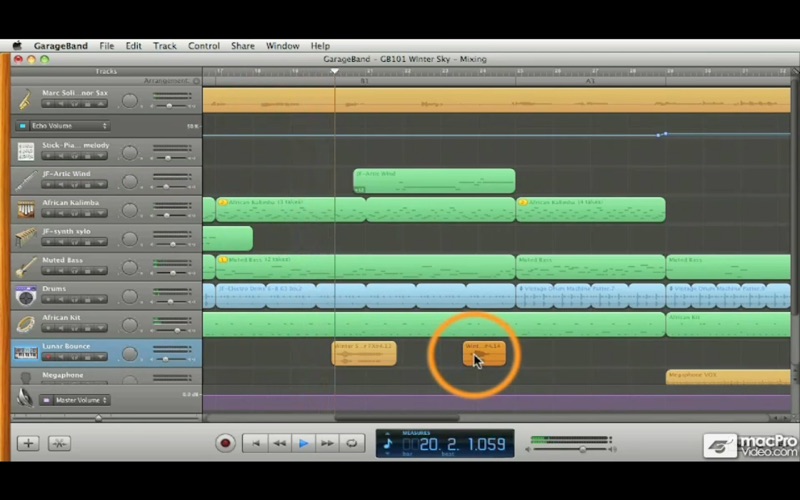This screenshot has width=800, height=500.
Task: Toggle the cycle loop button
Action: coord(351,443)
